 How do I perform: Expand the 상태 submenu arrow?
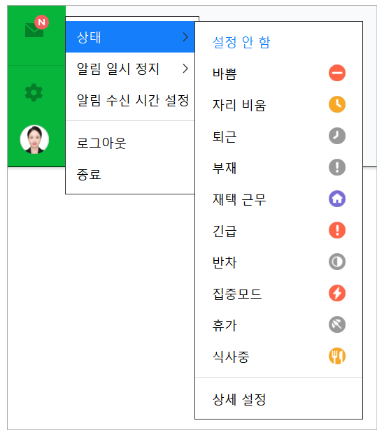tap(185, 37)
